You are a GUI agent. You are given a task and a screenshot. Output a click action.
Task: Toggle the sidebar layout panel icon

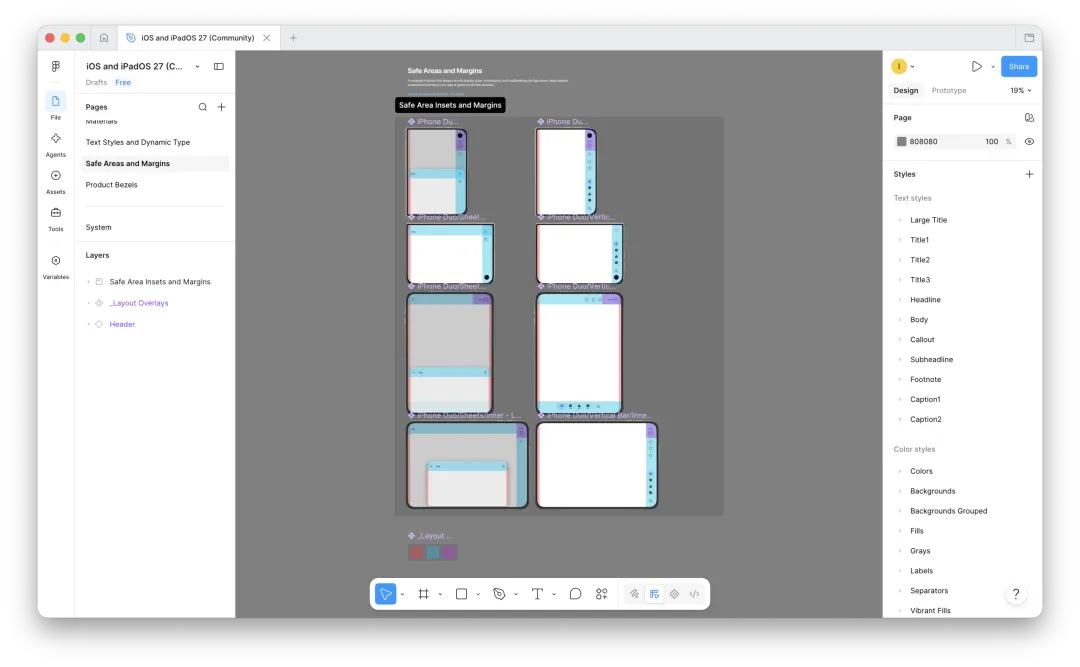click(x=219, y=66)
